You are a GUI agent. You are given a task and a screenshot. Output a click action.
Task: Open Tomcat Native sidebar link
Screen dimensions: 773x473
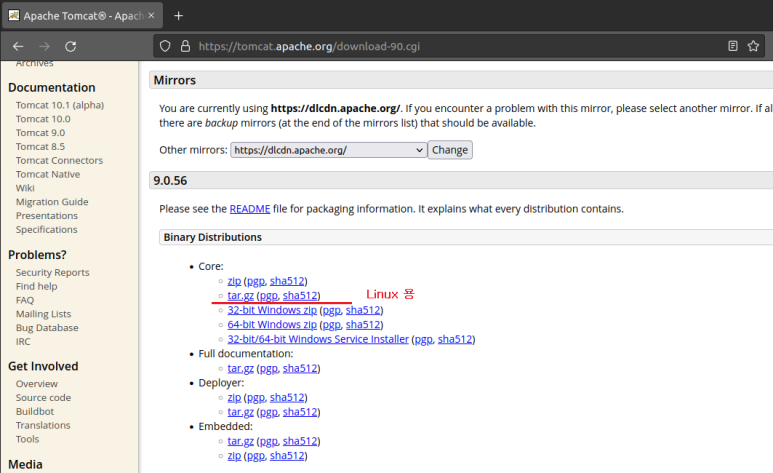48,174
